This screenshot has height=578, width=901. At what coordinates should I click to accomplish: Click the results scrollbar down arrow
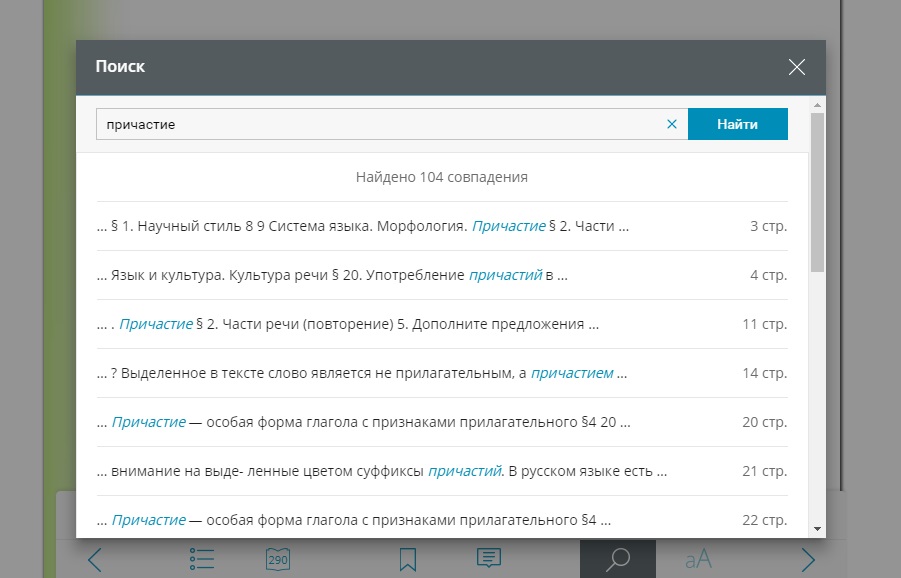tap(817, 529)
